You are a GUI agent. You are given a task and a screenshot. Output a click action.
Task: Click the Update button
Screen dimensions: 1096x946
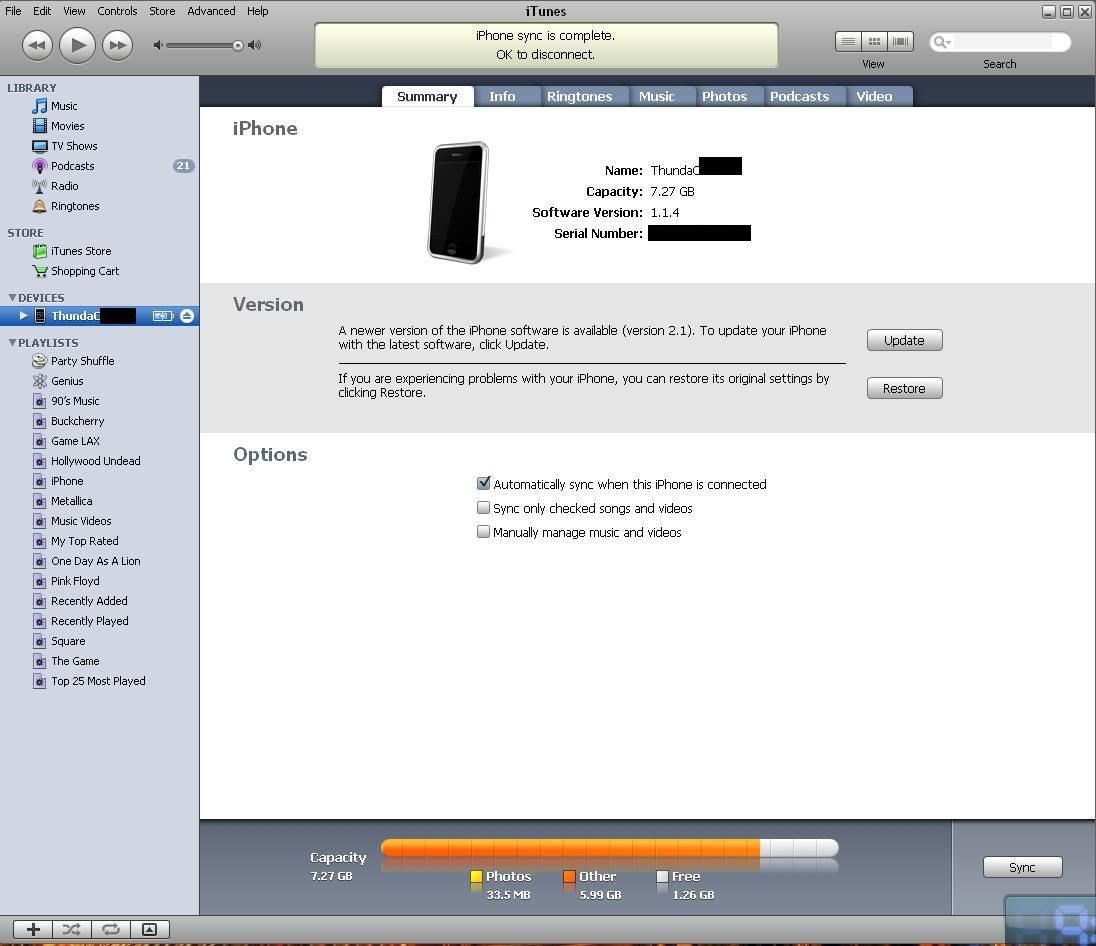[904, 341]
